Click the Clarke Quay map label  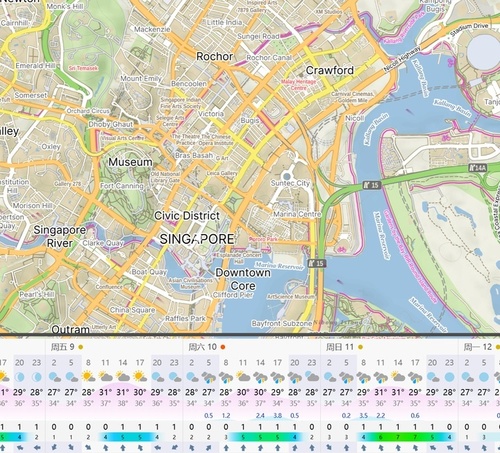coord(103,243)
